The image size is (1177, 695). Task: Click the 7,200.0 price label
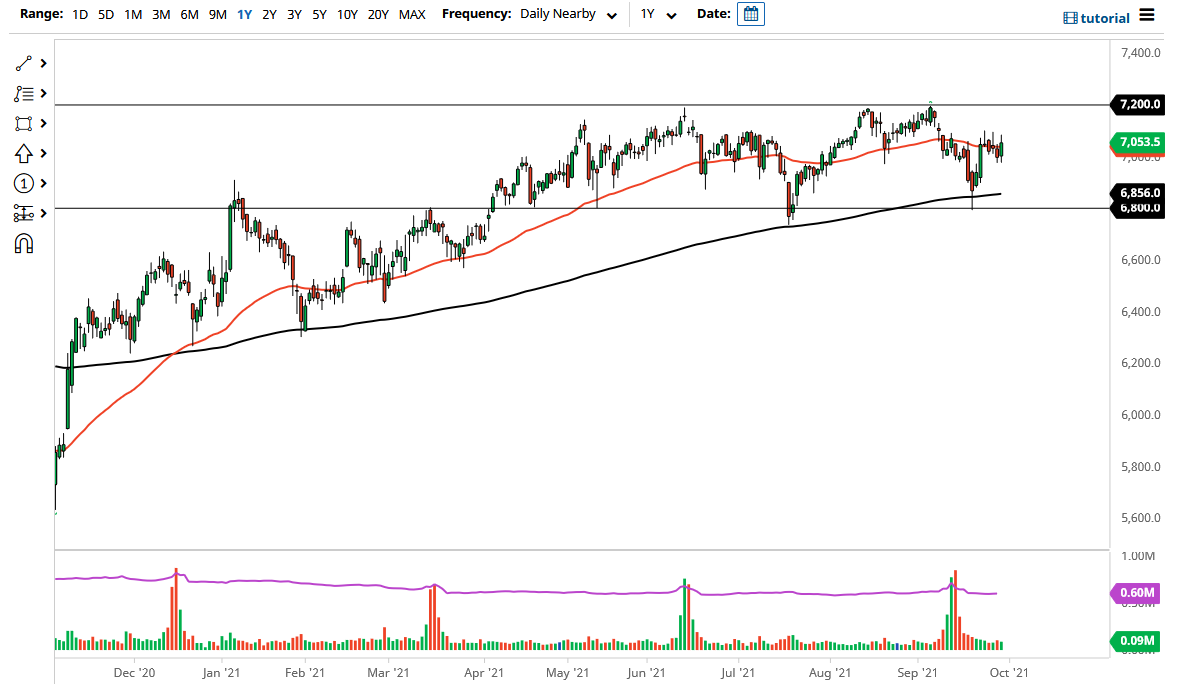1138,104
